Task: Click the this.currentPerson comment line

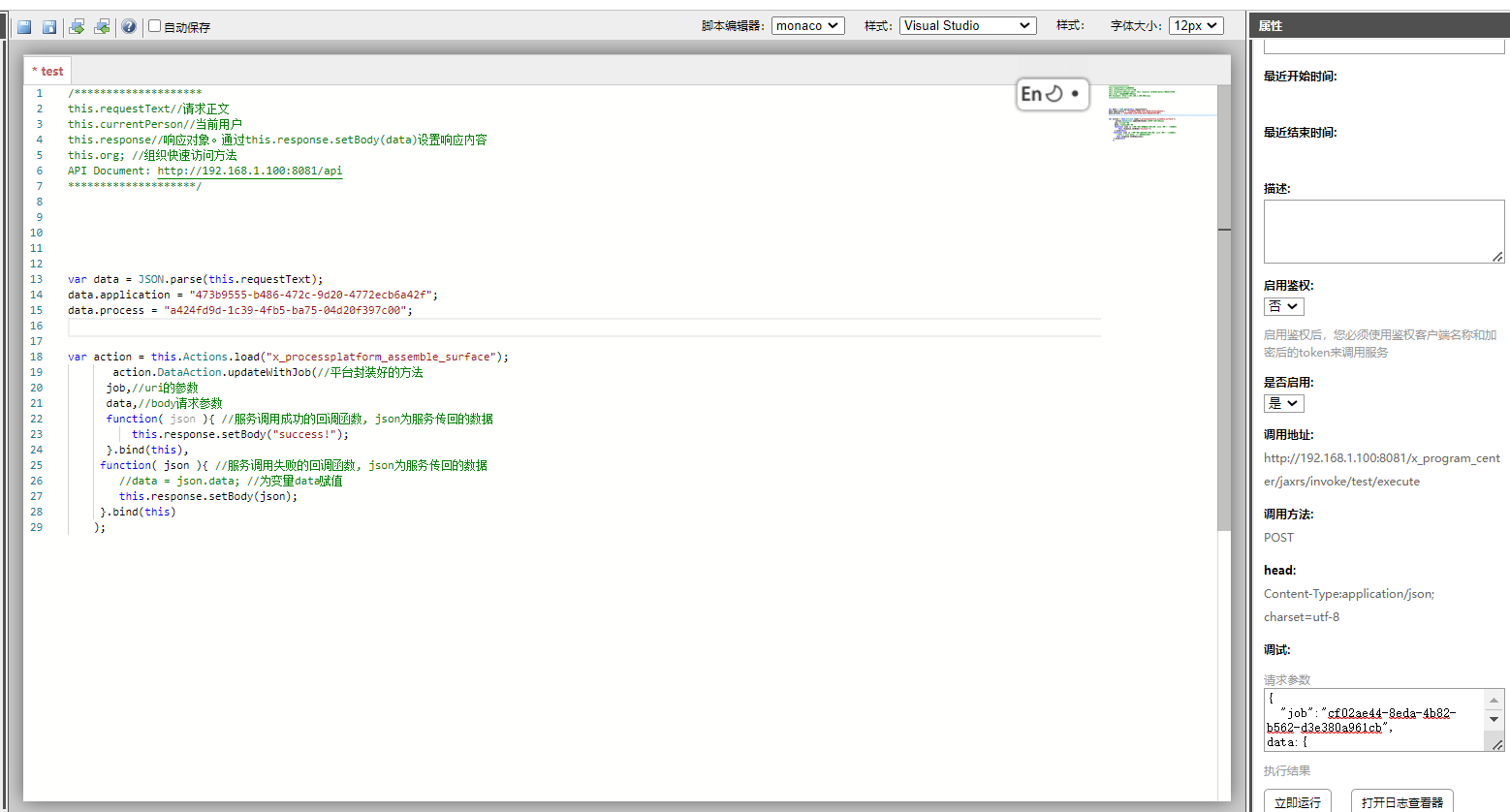Action: coord(155,124)
